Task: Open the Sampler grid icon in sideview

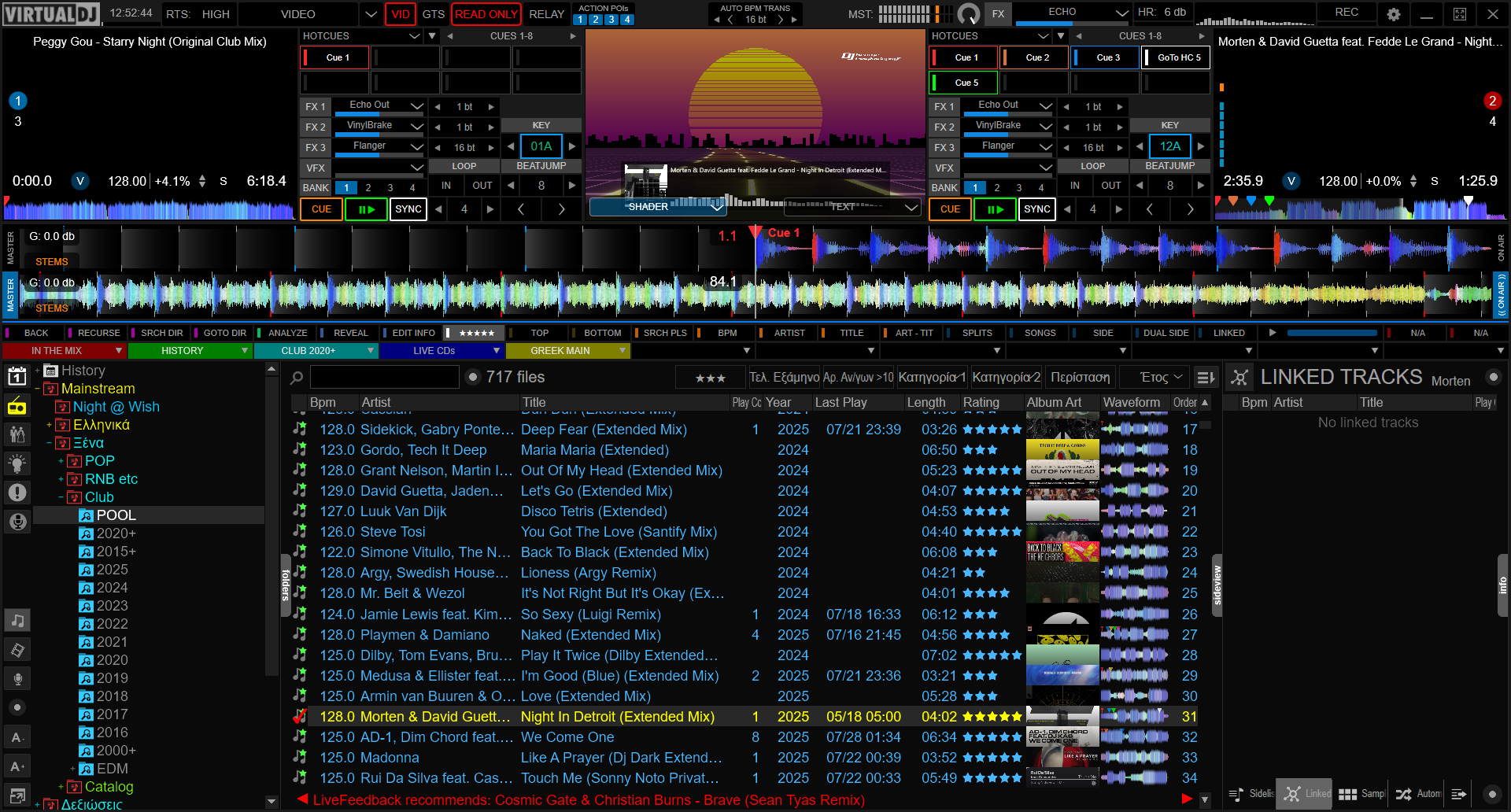Action: [x=1347, y=794]
